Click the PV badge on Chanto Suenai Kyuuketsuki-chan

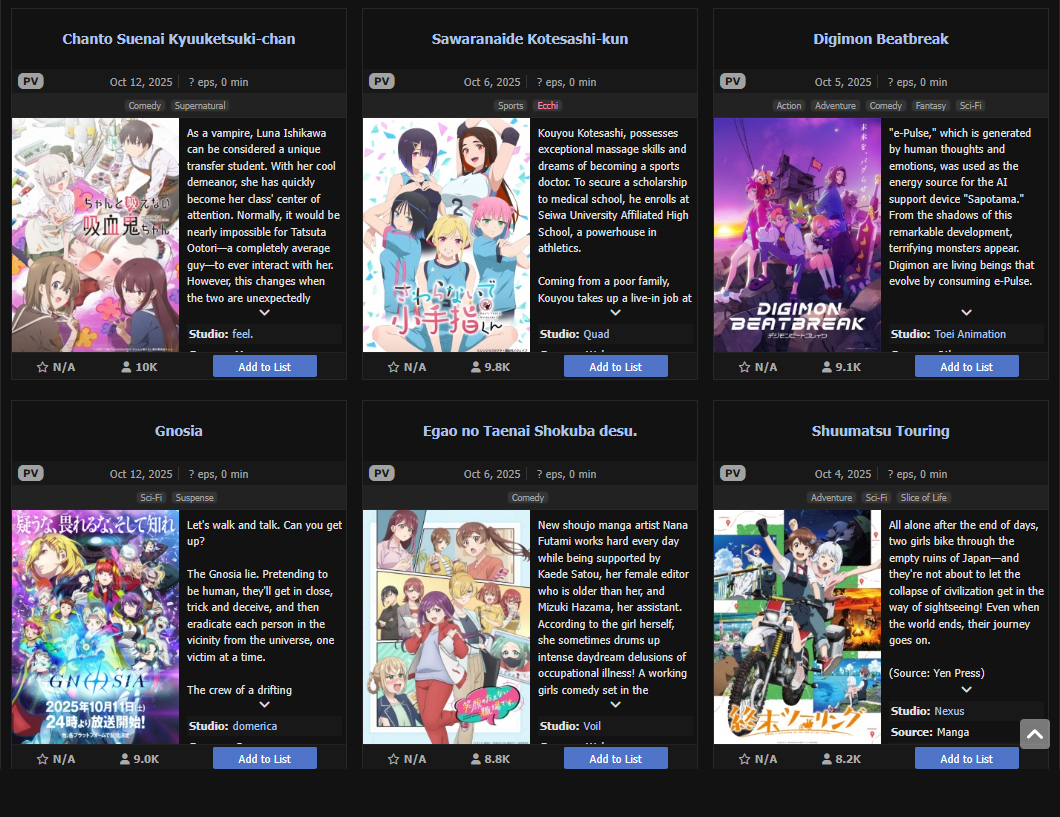pyautogui.click(x=30, y=81)
